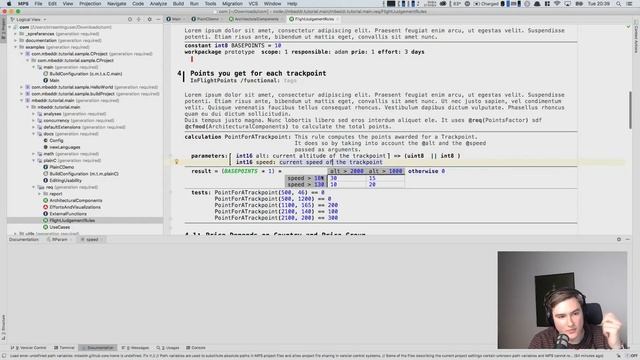This screenshot has height=360, width=640.
Task: Expand the _spreferences folder
Action: tap(16, 34)
